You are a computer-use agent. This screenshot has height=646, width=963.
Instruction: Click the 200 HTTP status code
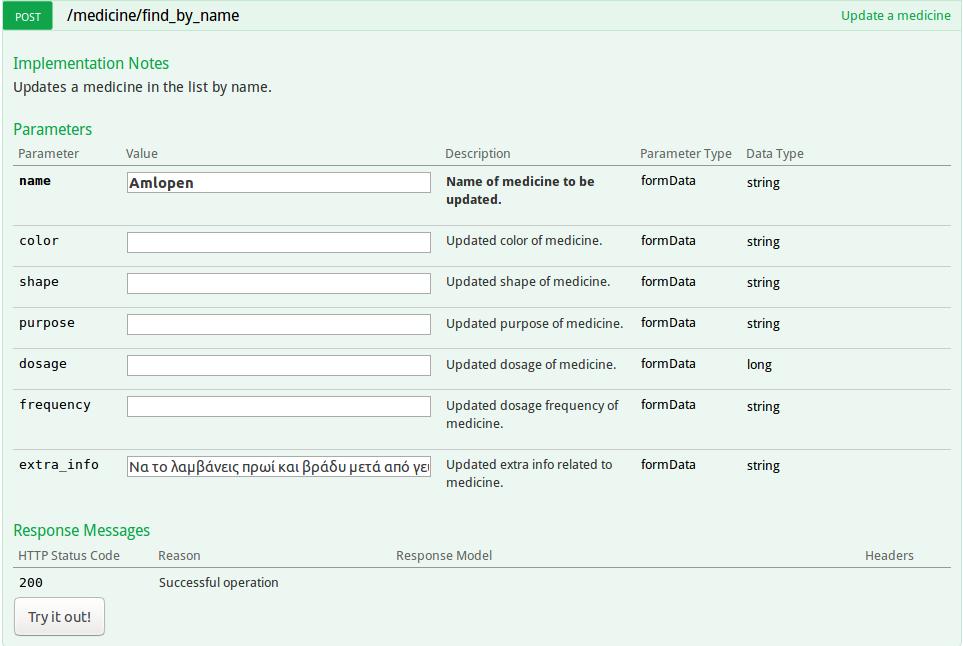click(x=31, y=582)
